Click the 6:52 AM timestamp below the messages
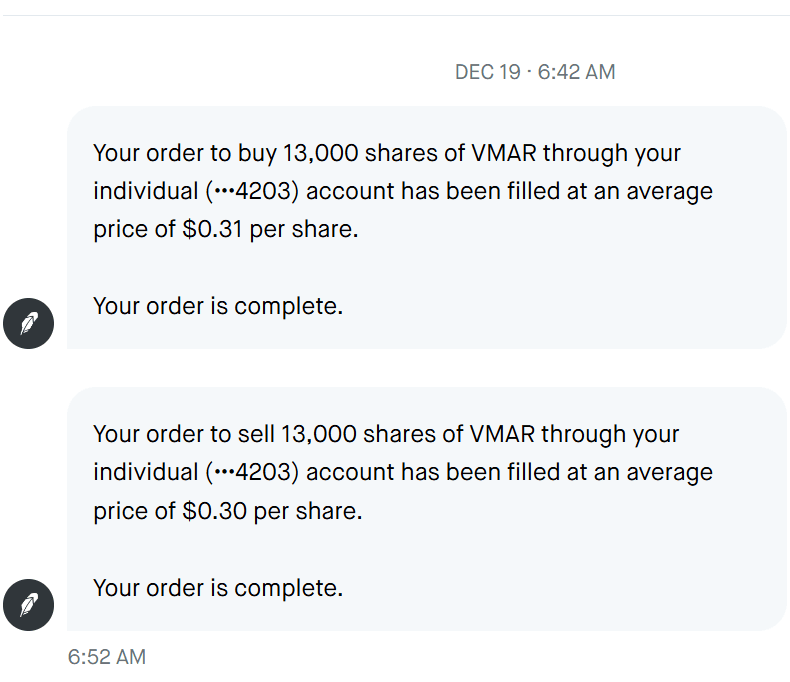Image resolution: width=790 pixels, height=682 pixels. (x=107, y=657)
